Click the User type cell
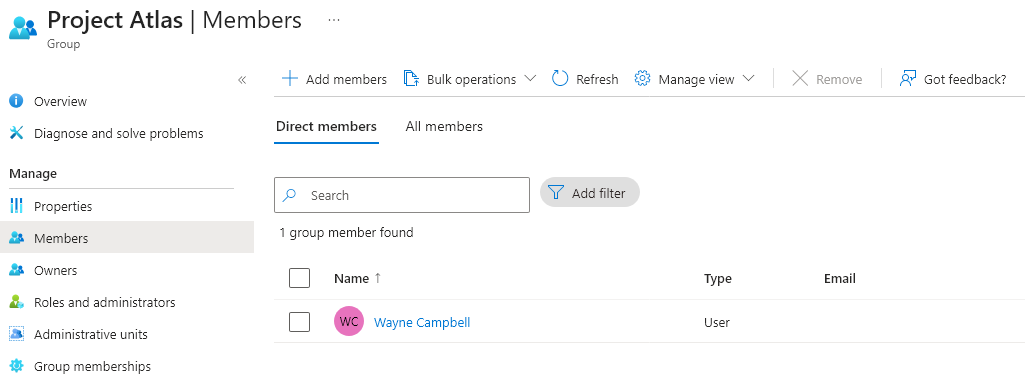The height and width of the screenshot is (378, 1025). (x=716, y=322)
